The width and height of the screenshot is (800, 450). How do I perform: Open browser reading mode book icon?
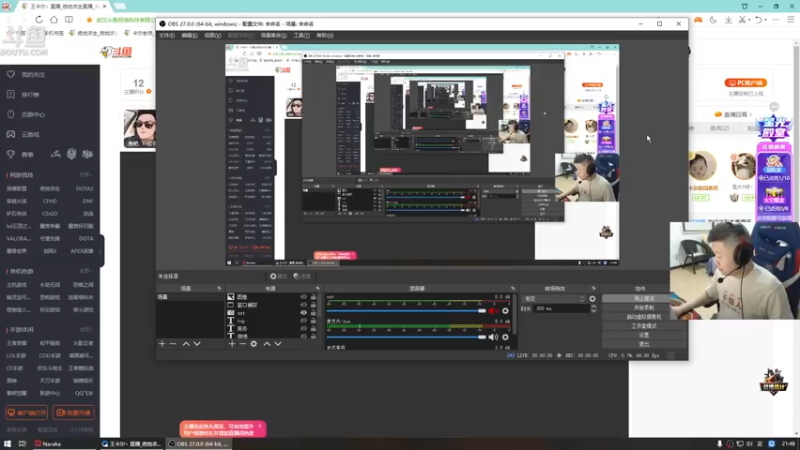pos(69,19)
